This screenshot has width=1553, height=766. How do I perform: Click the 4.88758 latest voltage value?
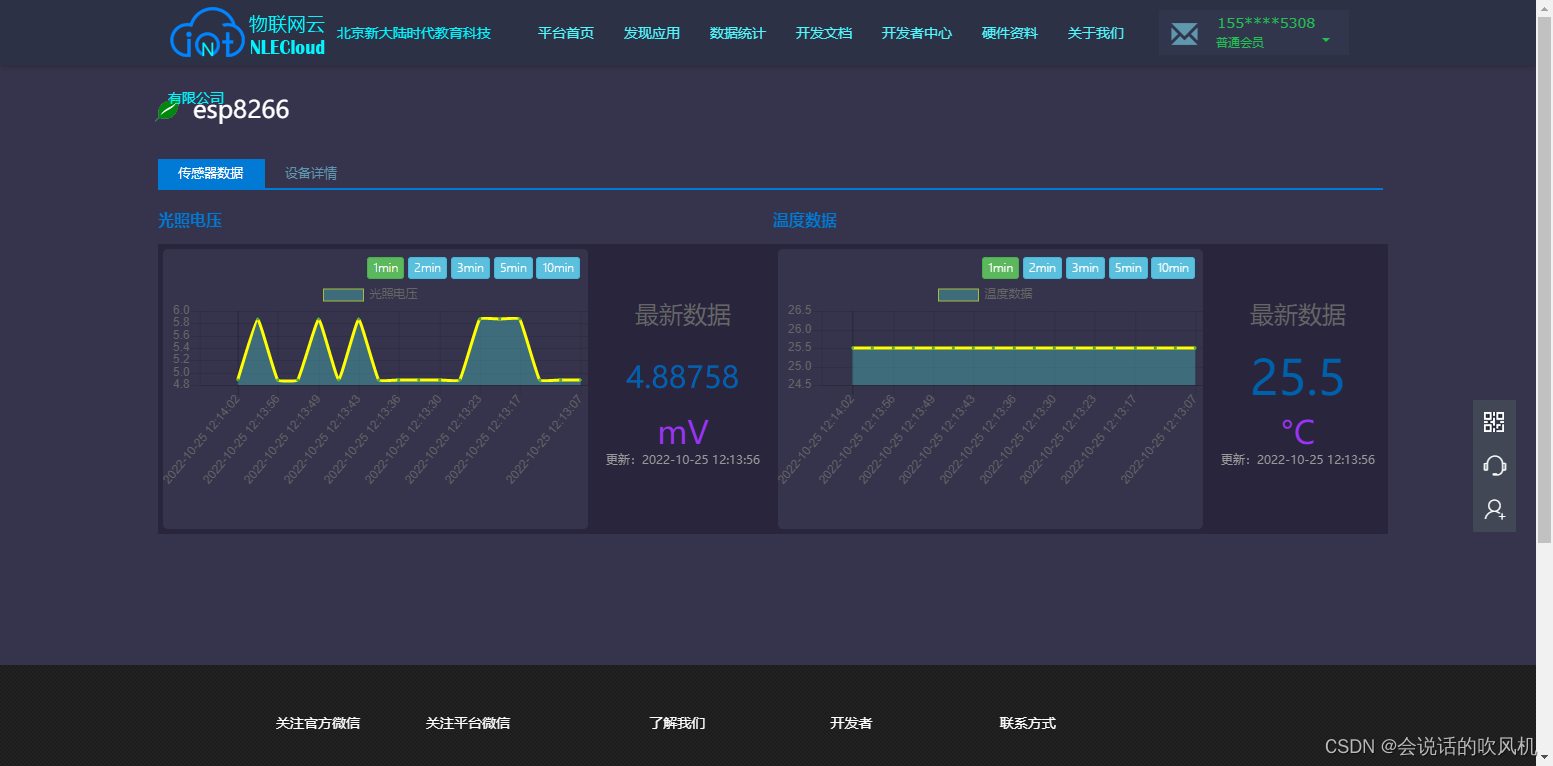click(682, 377)
